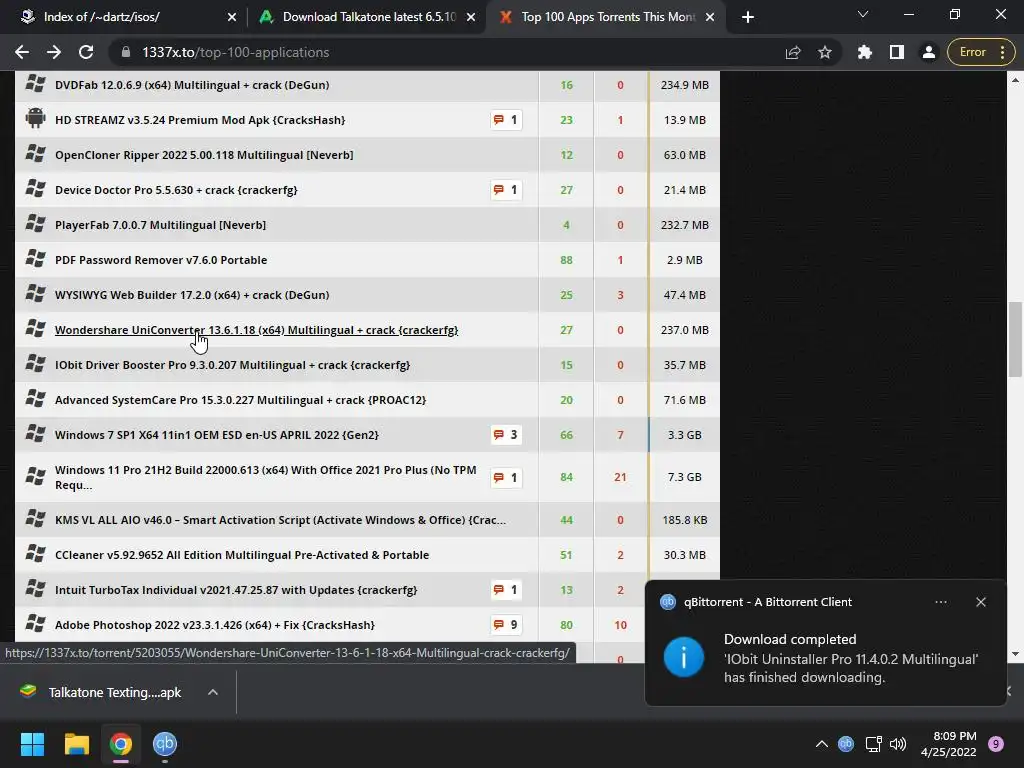Open HD STREAMZ v3.5.24 Premium Mod Apk link
Image resolution: width=1024 pixels, height=768 pixels.
point(200,120)
